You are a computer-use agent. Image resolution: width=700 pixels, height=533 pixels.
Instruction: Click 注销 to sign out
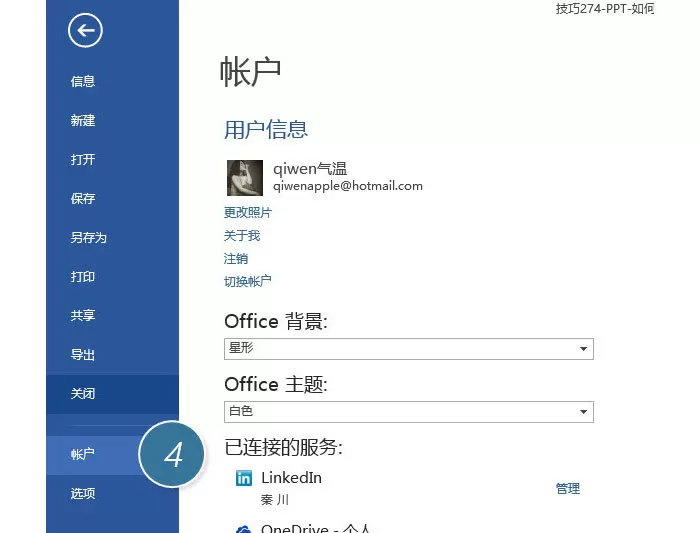[236, 259]
